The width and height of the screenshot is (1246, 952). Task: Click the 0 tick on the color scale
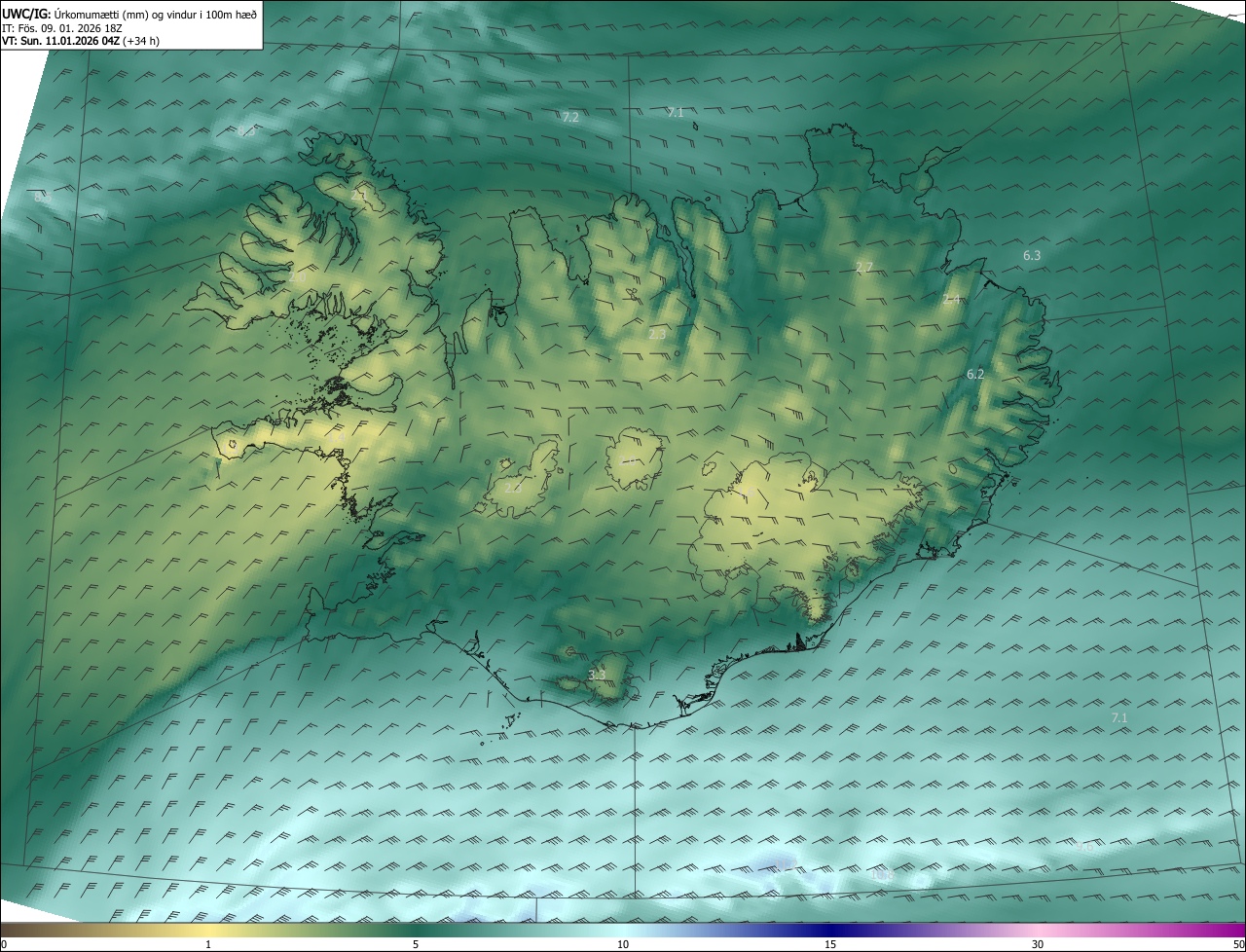click(x=4, y=944)
